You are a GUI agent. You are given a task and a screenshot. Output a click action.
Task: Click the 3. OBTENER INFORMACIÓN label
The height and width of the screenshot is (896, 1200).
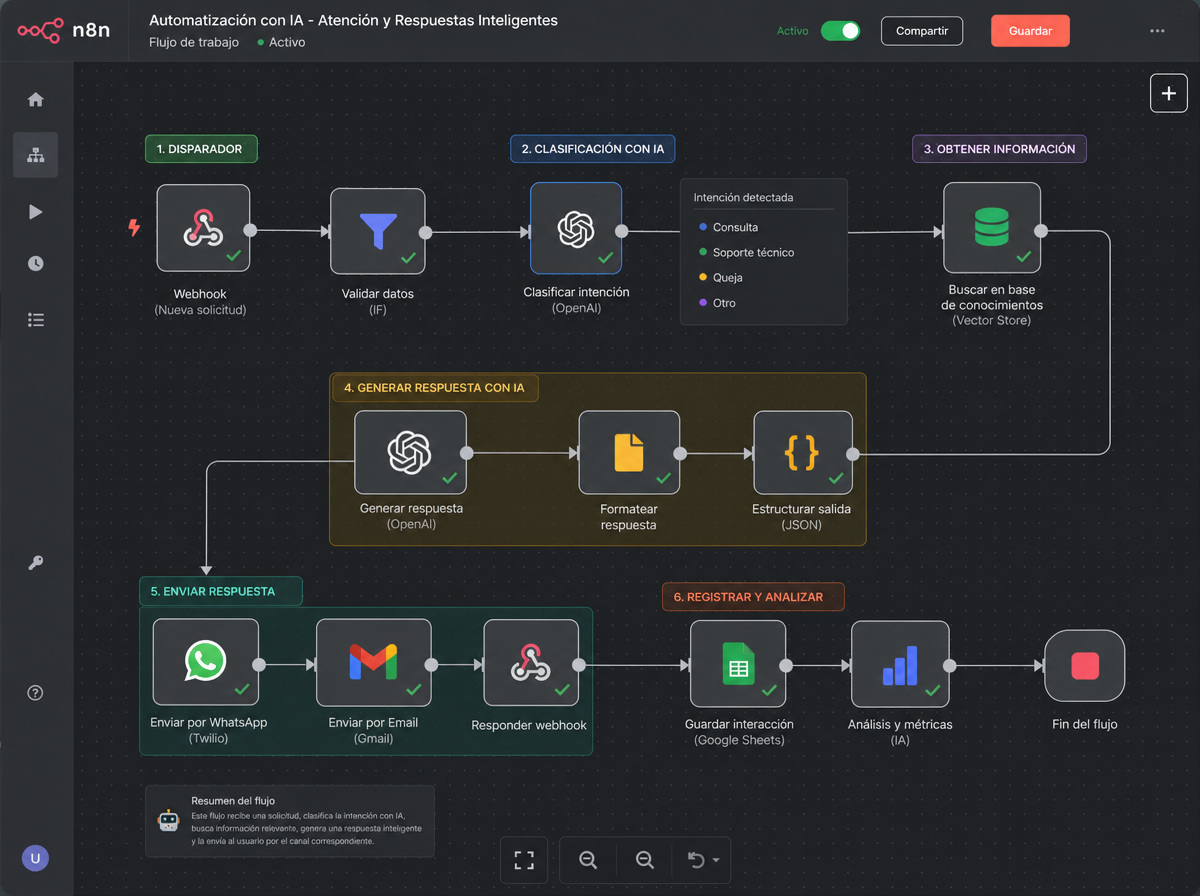coord(999,149)
